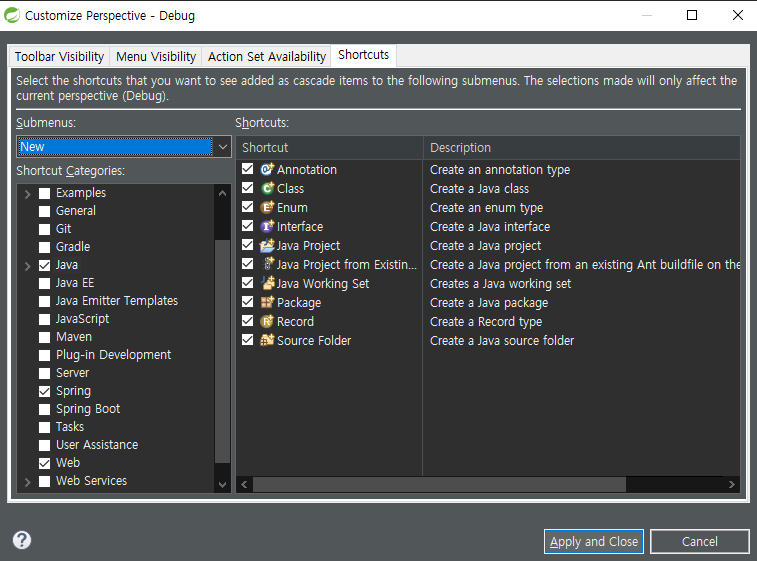Viewport: 757px width, 561px height.
Task: Enable the Java EE category checkbox
Action: click(x=44, y=283)
